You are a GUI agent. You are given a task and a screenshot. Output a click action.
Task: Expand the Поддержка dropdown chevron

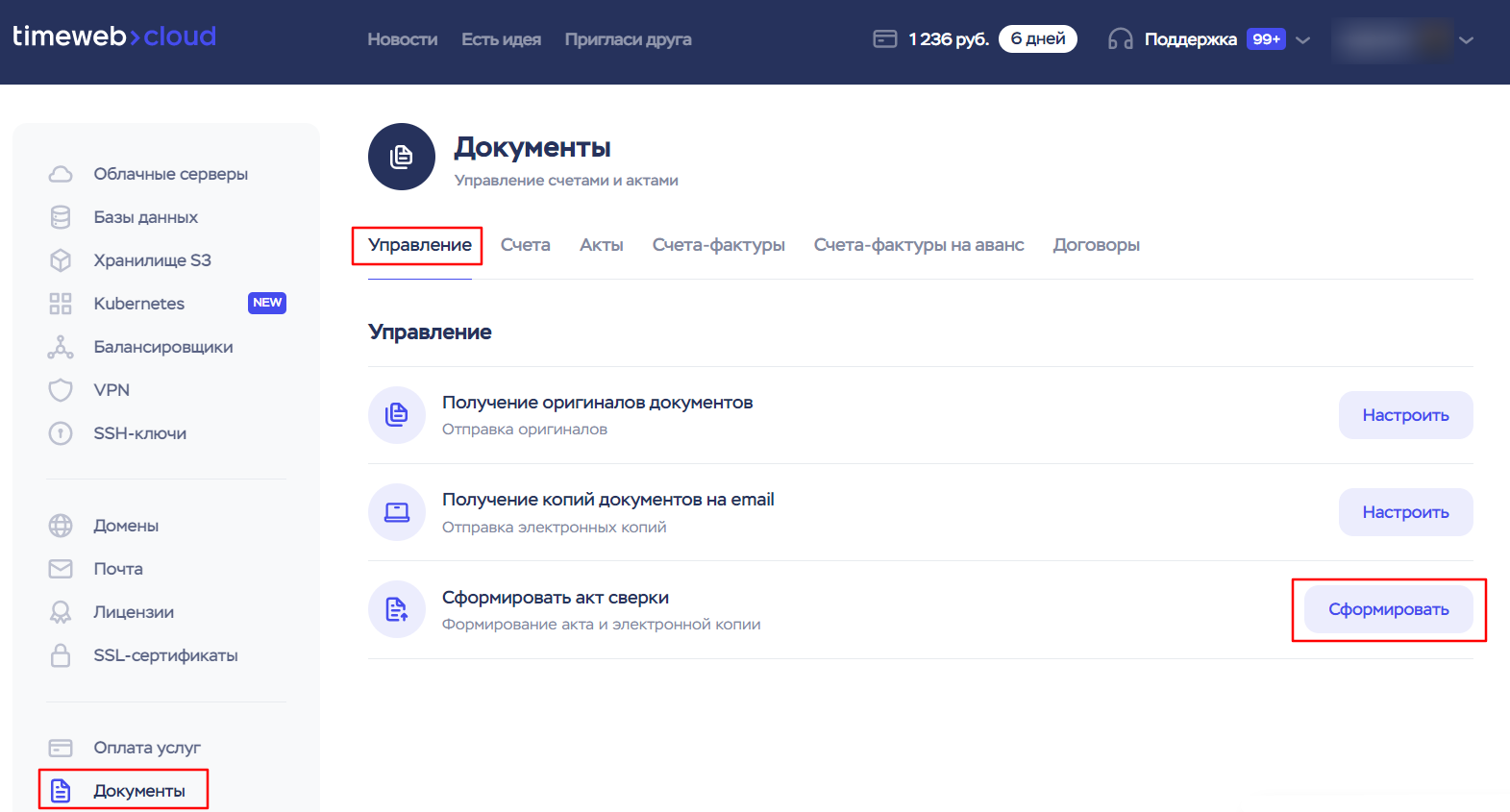(1303, 40)
